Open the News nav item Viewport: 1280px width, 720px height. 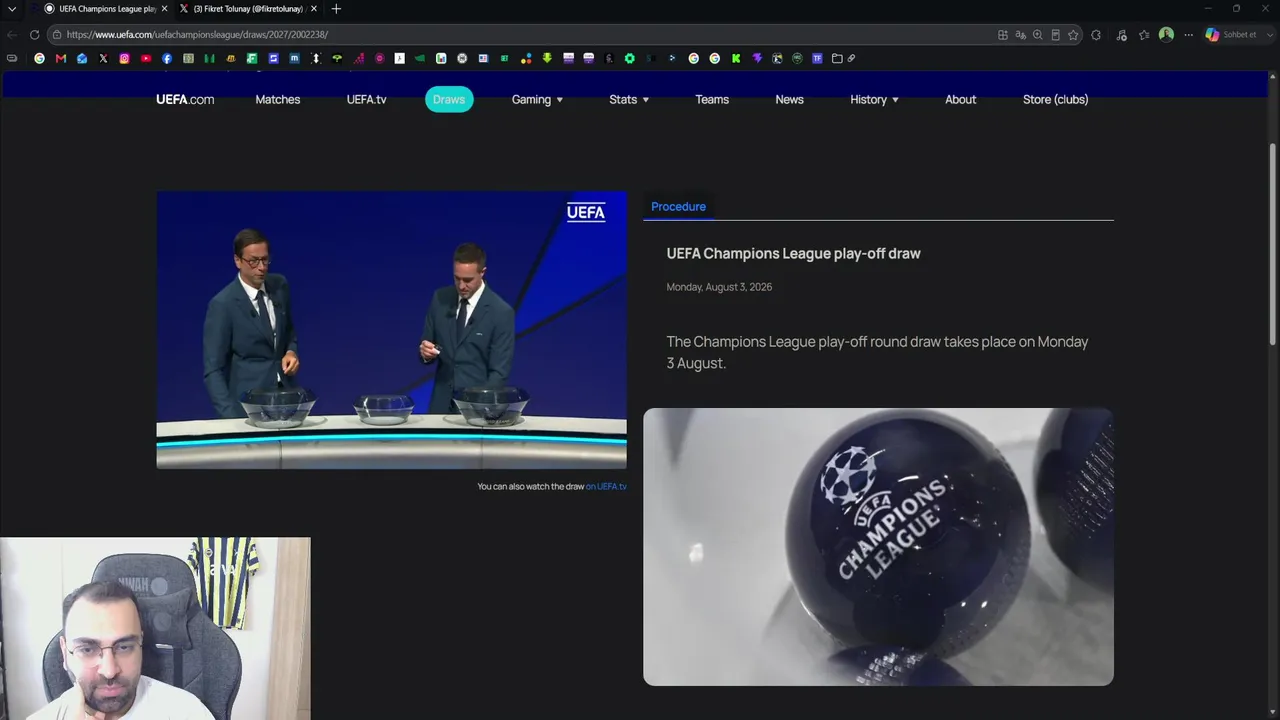point(789,99)
